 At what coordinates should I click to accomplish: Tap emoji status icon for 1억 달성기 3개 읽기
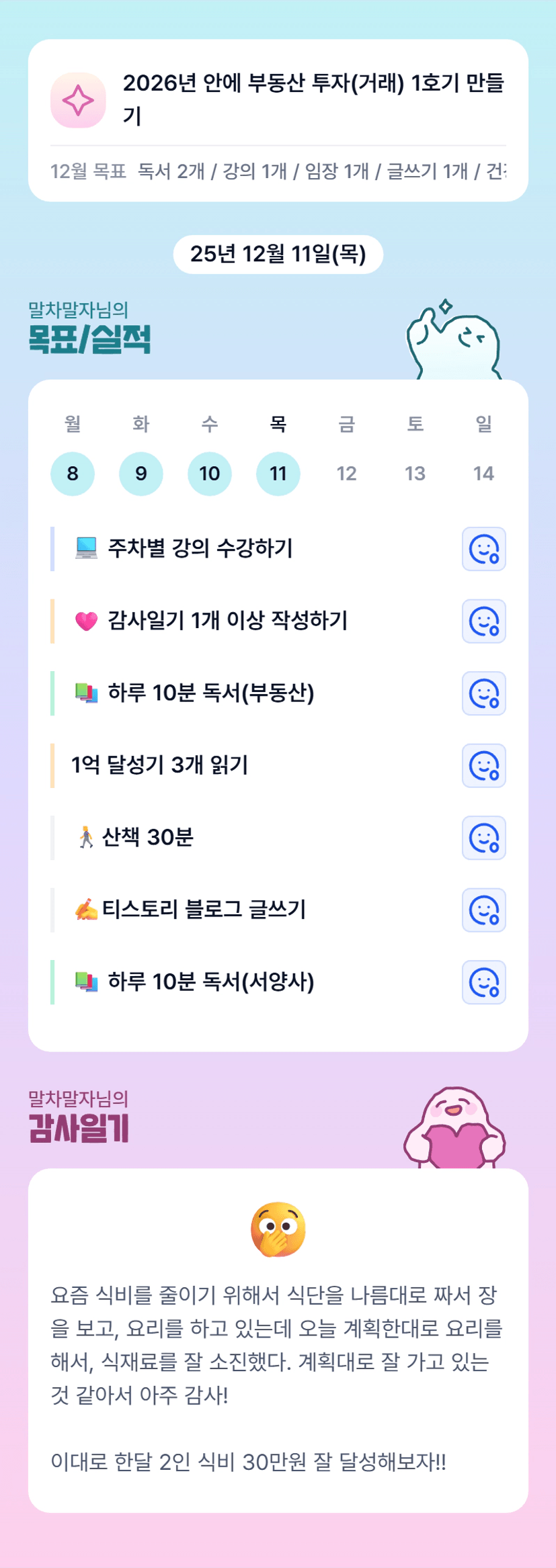483,765
